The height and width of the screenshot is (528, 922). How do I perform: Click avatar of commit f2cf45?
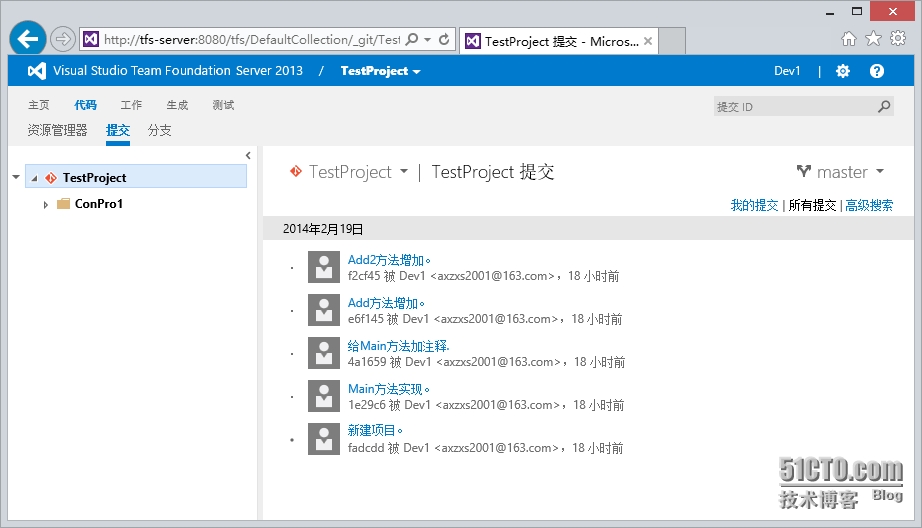pyautogui.click(x=324, y=267)
